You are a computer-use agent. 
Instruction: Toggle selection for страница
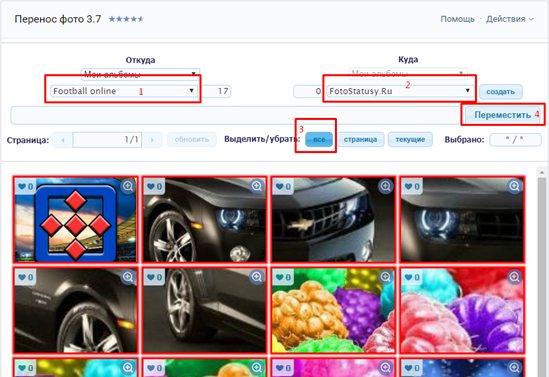(x=361, y=139)
